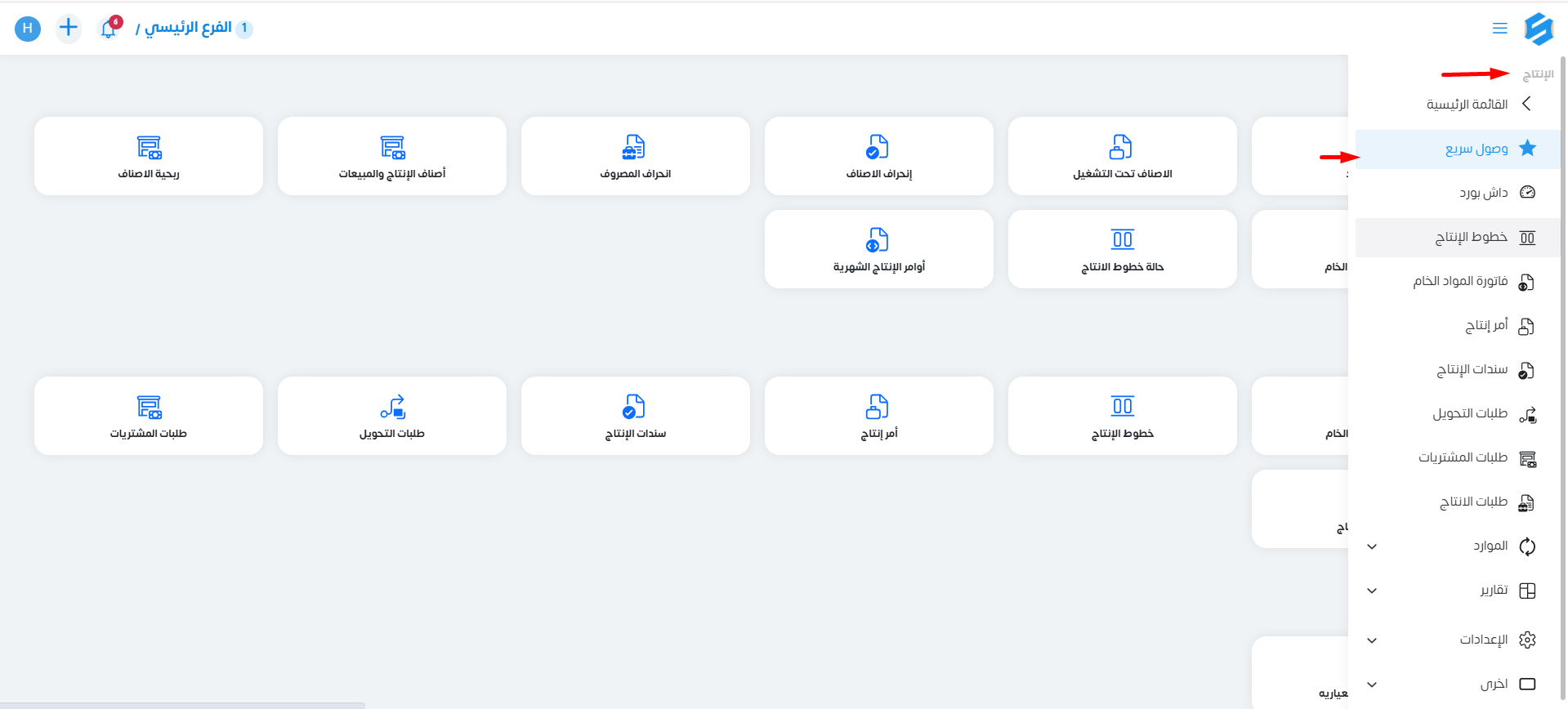Click the app logo in header
This screenshot has height=709, width=1568.
point(1538,29)
